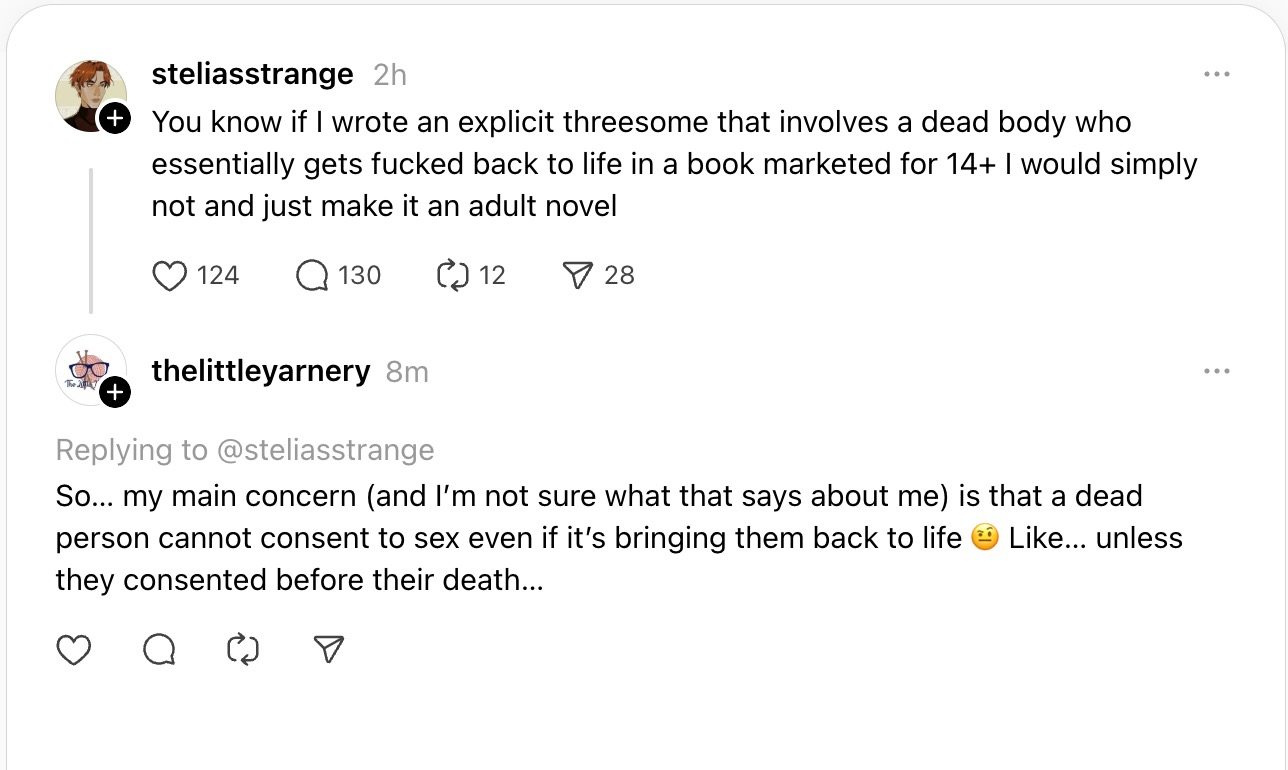Open steliasstrange's profile from username

click(x=252, y=74)
